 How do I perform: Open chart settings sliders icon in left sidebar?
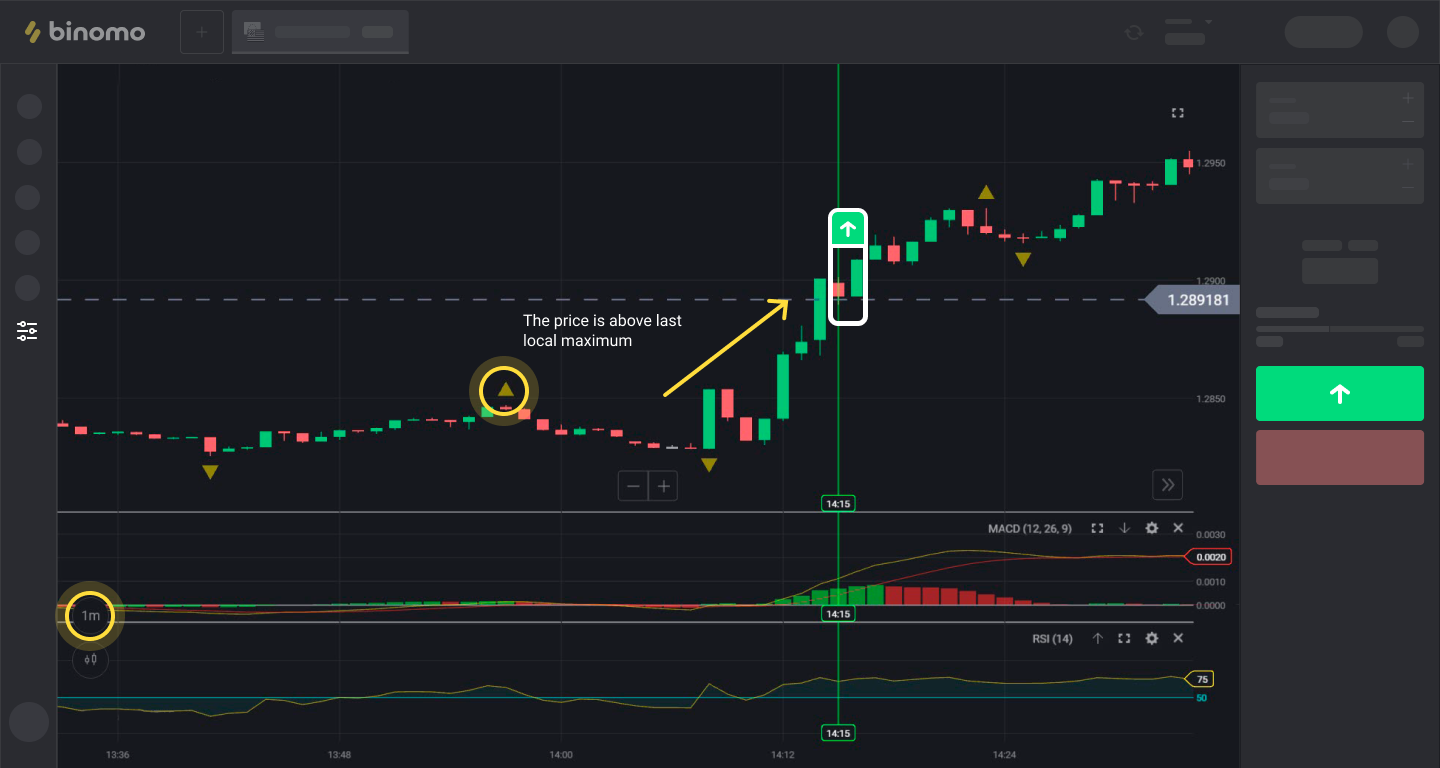click(27, 331)
